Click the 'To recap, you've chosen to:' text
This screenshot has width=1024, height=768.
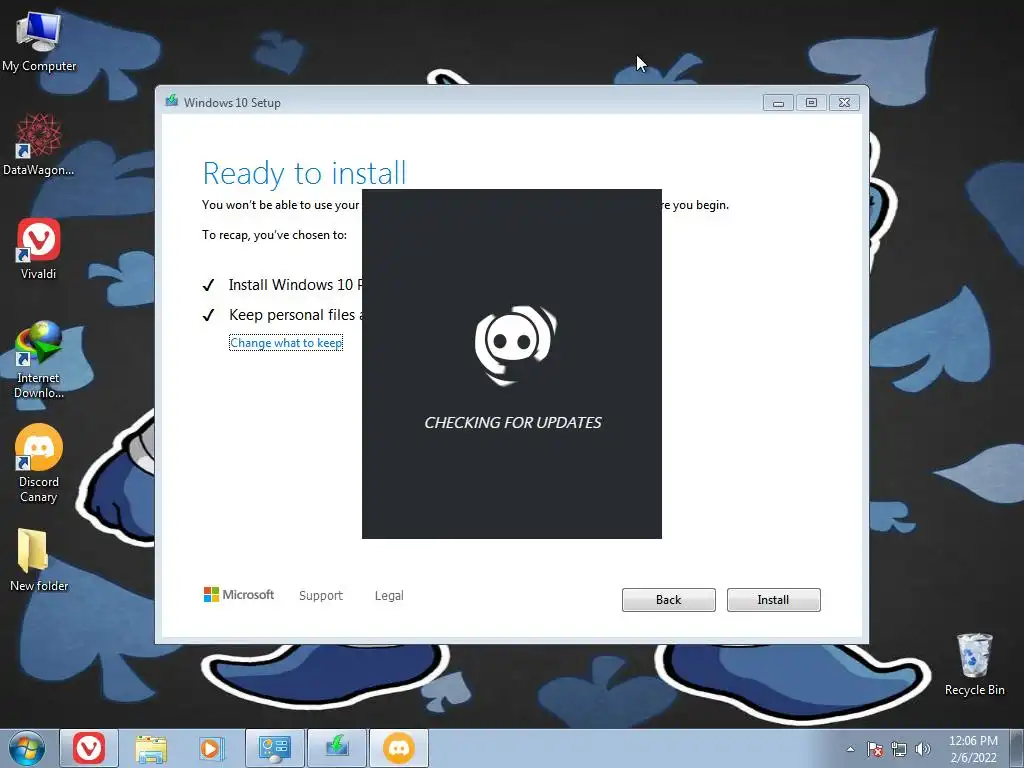(x=274, y=235)
